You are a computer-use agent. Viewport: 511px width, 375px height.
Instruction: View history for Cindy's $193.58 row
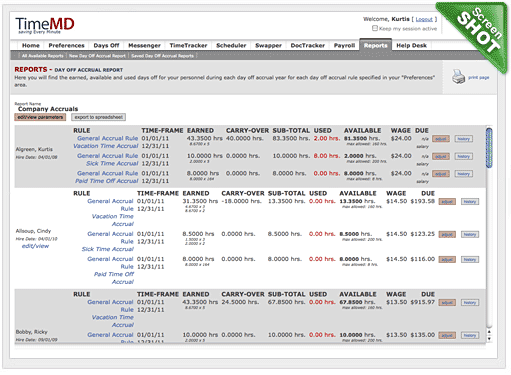coord(470,202)
